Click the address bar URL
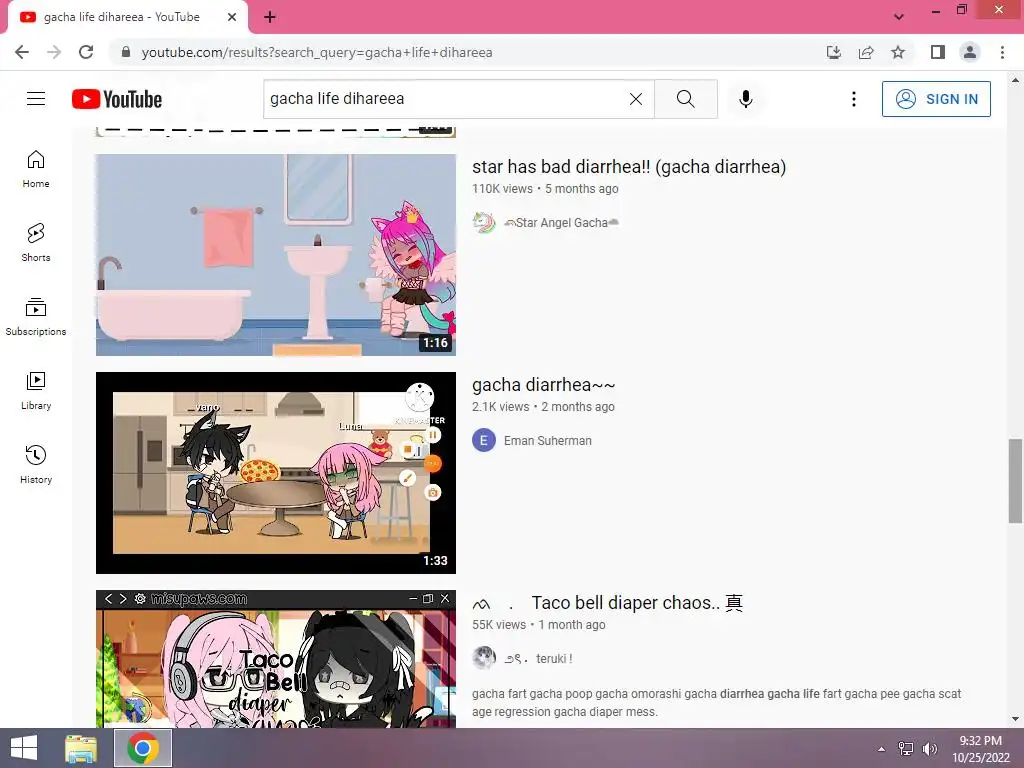This screenshot has height=768, width=1024. point(317,52)
